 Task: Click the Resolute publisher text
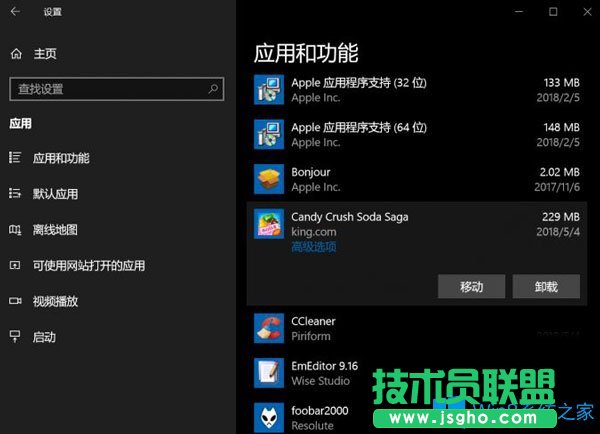tap(312, 426)
